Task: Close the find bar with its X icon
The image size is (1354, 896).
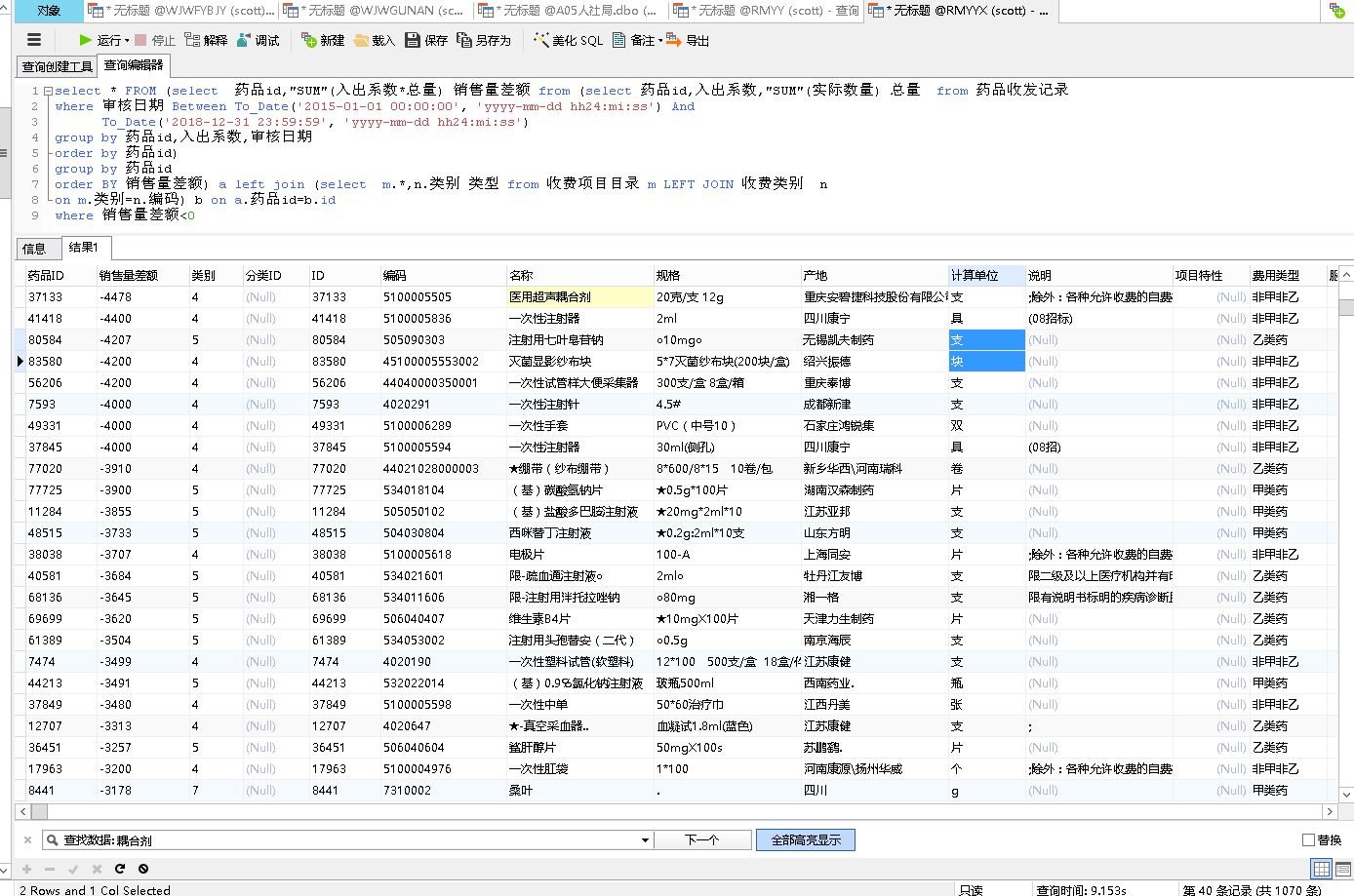Action: (27, 839)
